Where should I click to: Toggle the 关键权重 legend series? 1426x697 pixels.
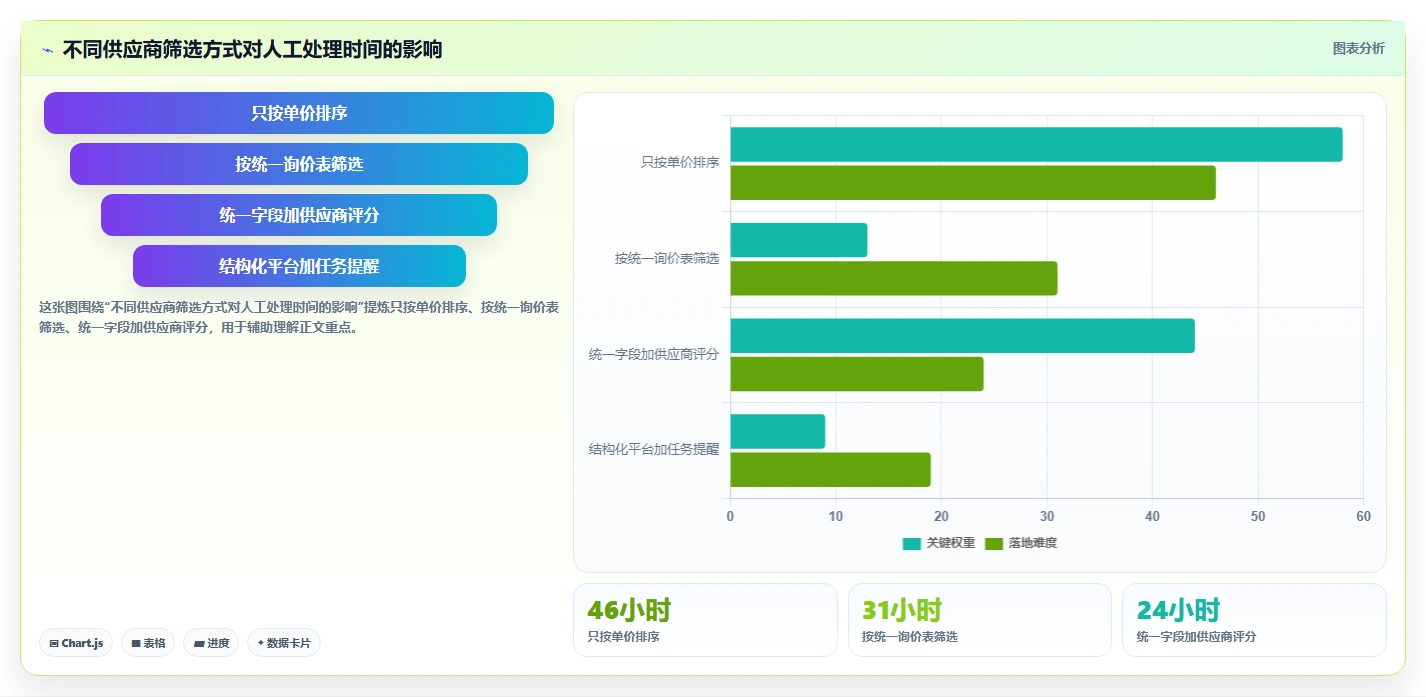pyautogui.click(x=938, y=543)
